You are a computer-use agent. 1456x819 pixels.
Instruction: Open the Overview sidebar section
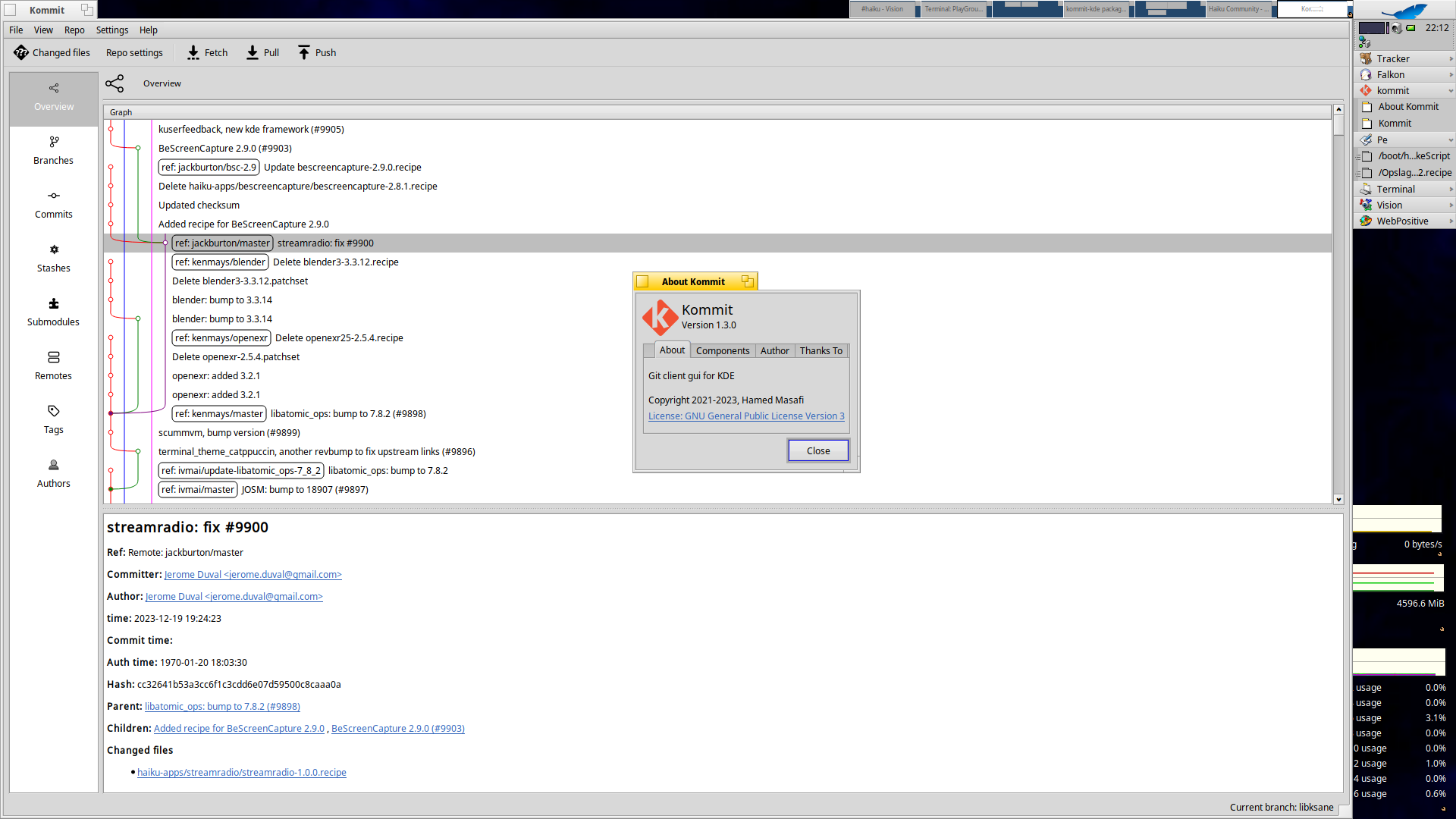coord(54,98)
